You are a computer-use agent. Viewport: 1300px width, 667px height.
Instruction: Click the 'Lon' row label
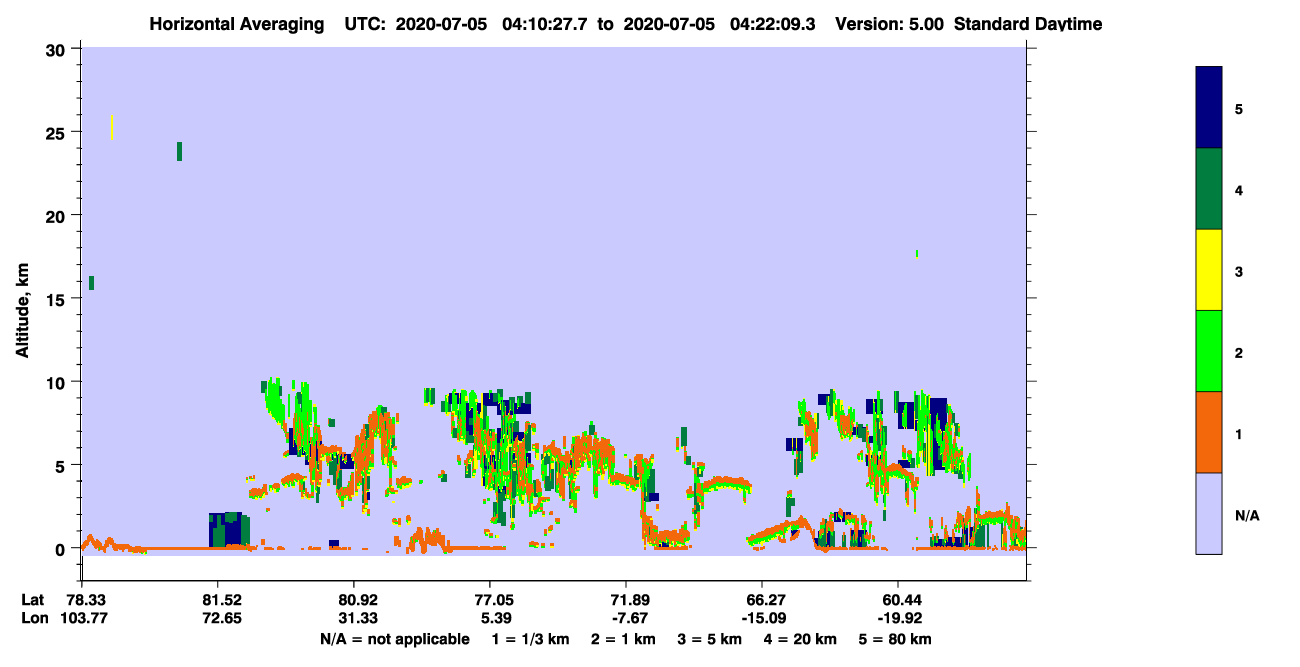pyautogui.click(x=34, y=618)
